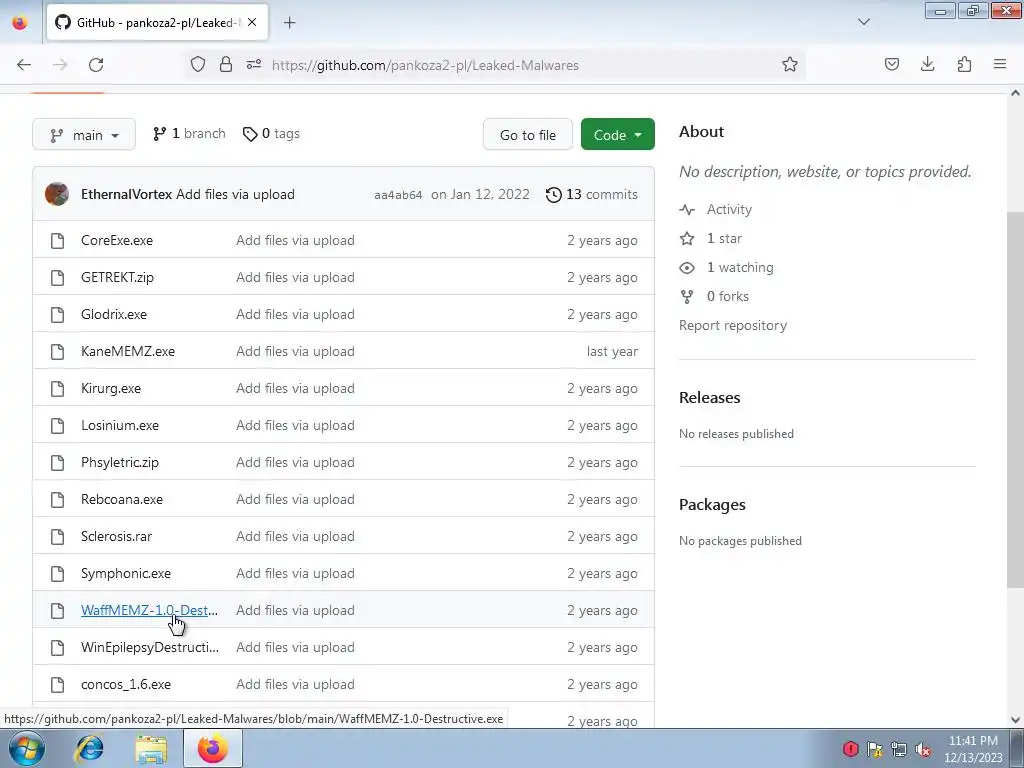The height and width of the screenshot is (768, 1024).
Task: Click the padlock site security icon
Action: click(x=226, y=65)
